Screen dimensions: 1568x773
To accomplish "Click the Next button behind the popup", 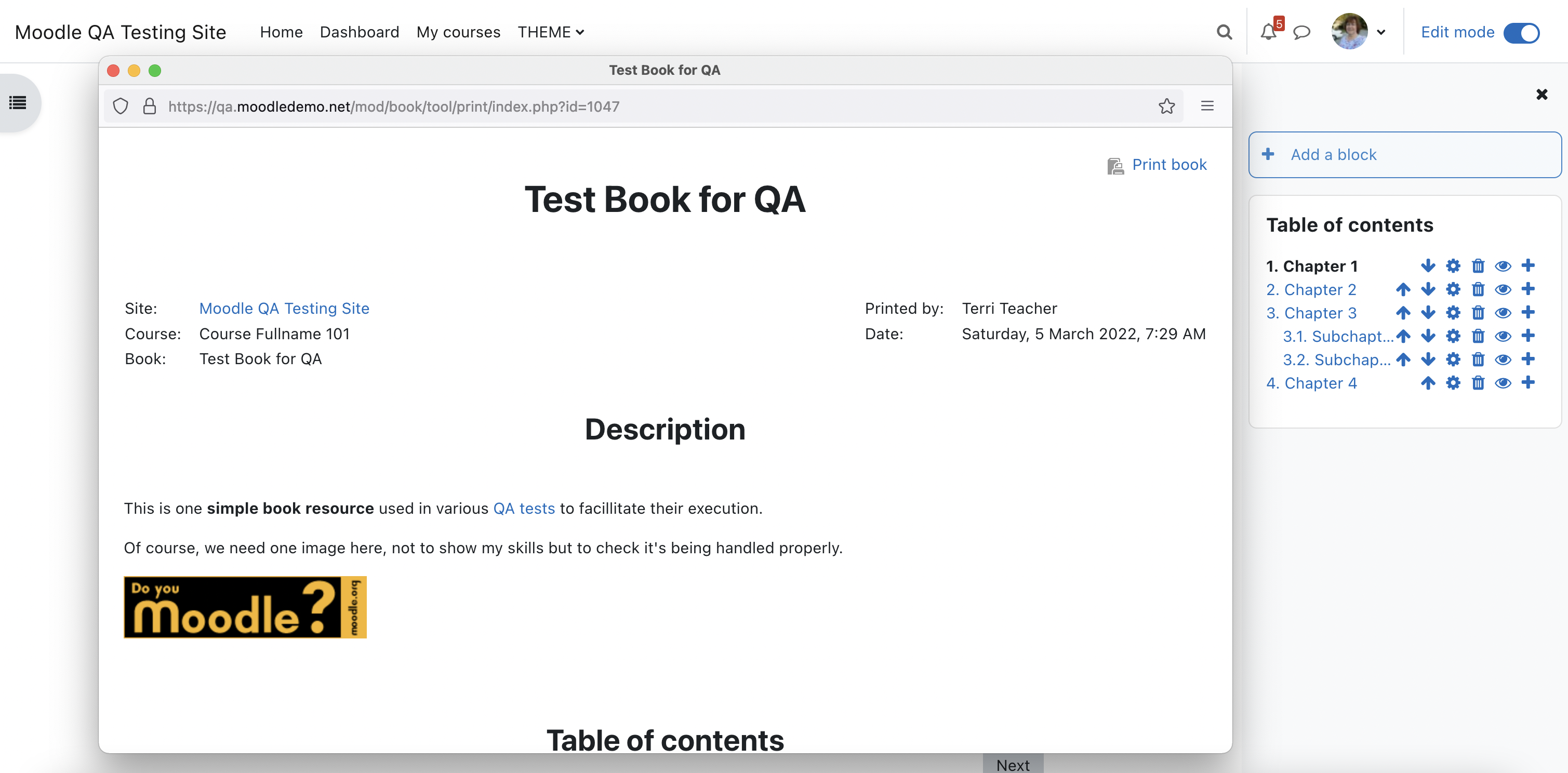I will pos(1013,764).
